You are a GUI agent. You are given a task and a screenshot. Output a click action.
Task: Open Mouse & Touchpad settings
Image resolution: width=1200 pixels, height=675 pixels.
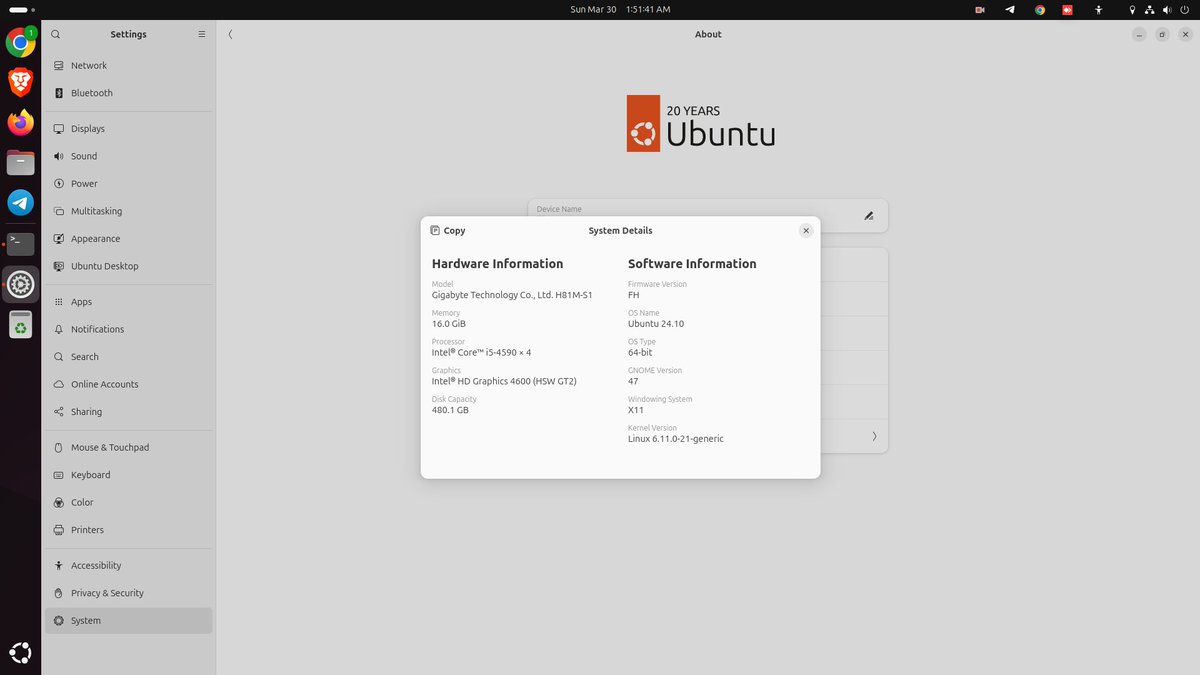129,448
